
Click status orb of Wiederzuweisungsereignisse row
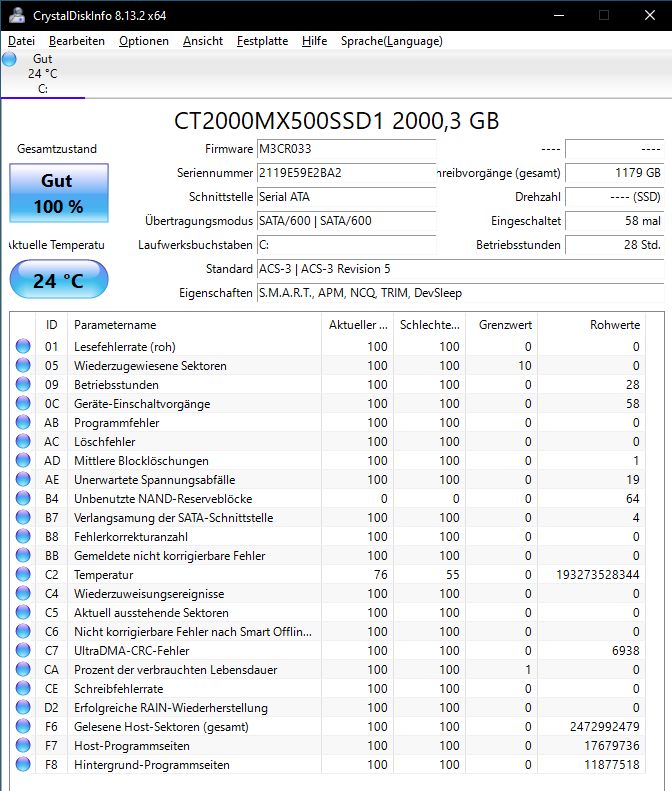[23, 593]
